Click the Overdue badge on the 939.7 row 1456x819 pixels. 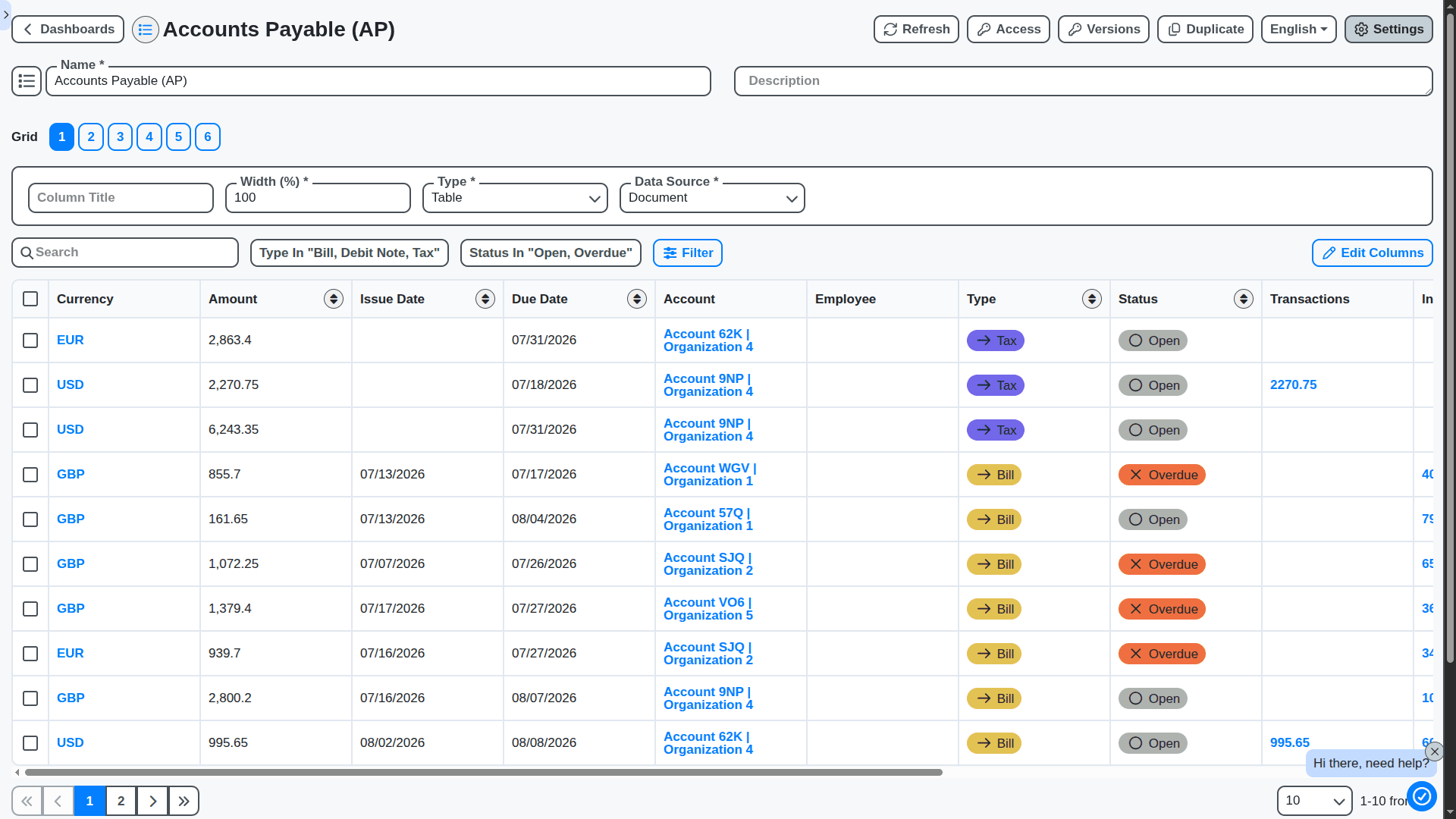pos(1162,654)
